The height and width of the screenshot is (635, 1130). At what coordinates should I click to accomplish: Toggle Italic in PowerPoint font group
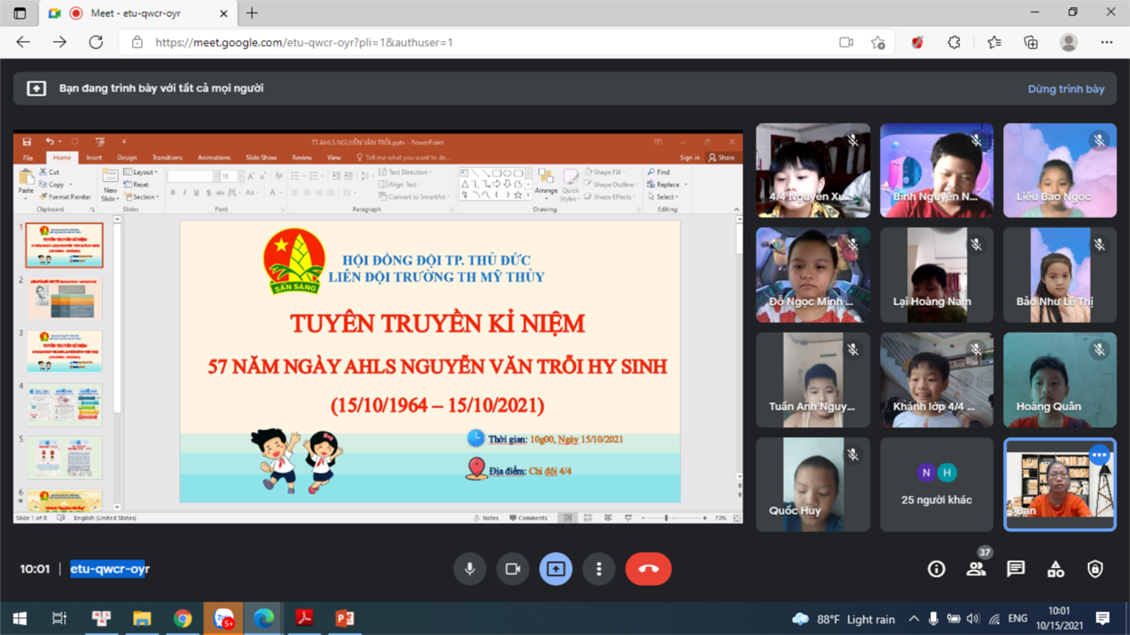184,193
